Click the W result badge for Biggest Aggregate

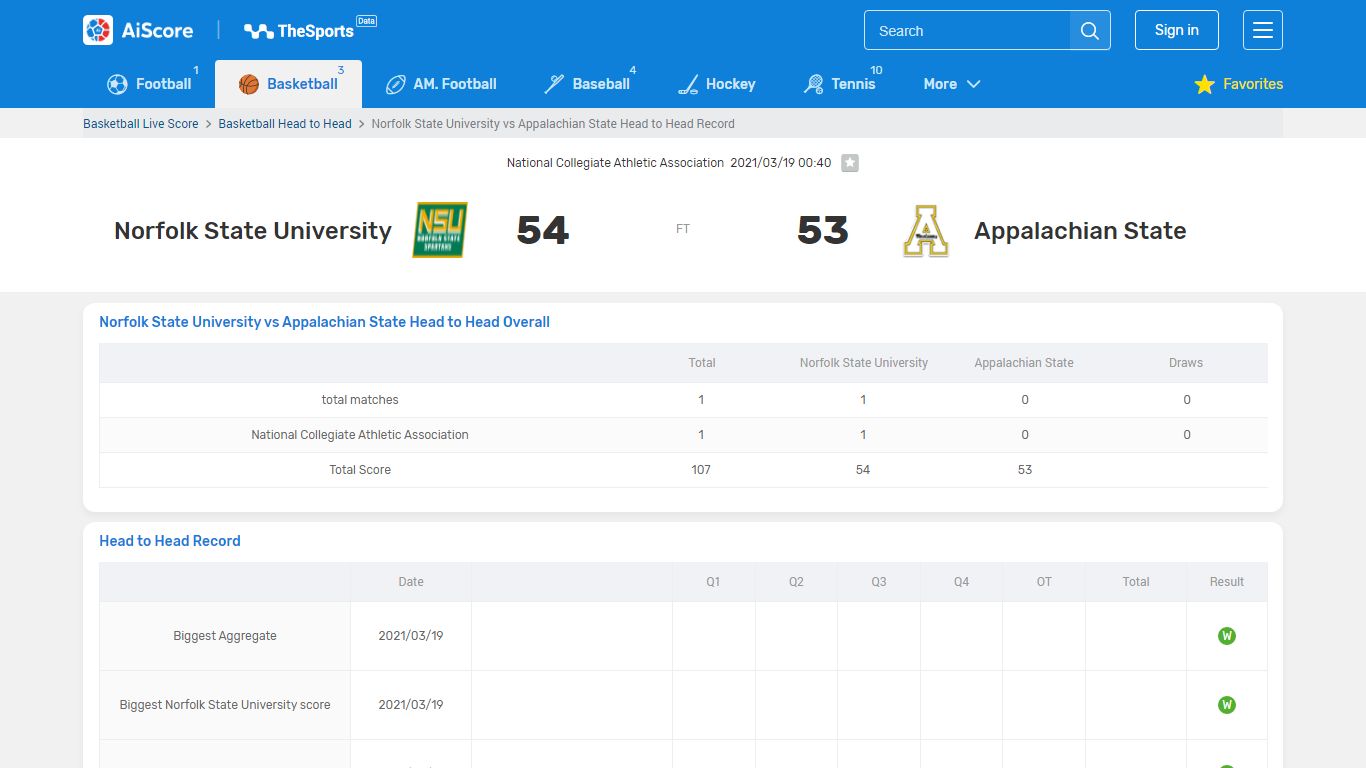(1227, 636)
